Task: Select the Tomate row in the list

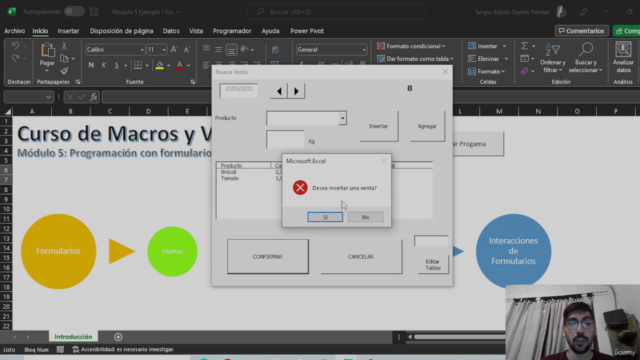Action: [x=230, y=178]
